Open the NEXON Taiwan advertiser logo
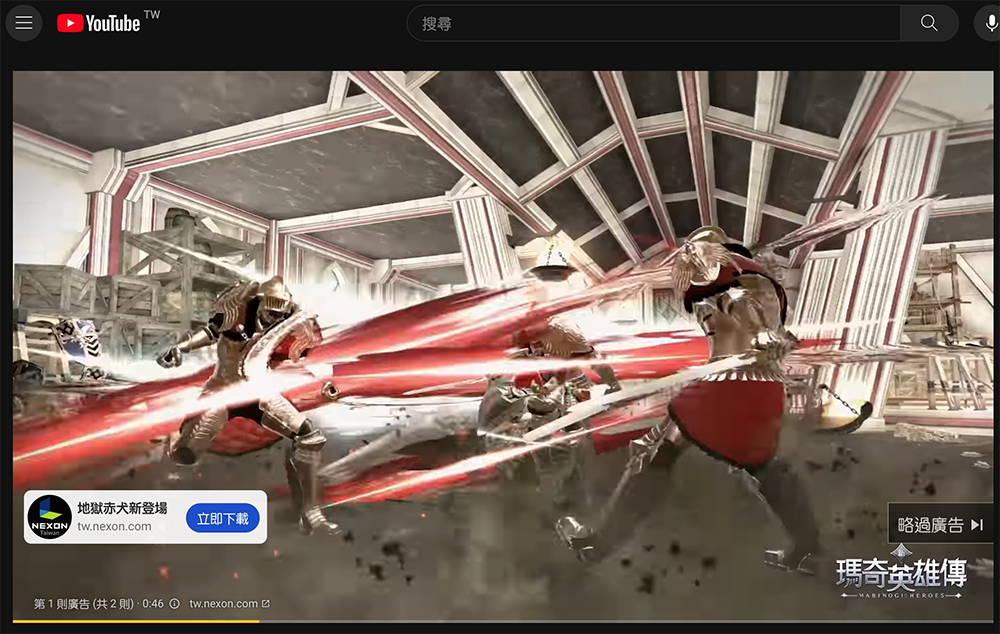 tap(50, 517)
